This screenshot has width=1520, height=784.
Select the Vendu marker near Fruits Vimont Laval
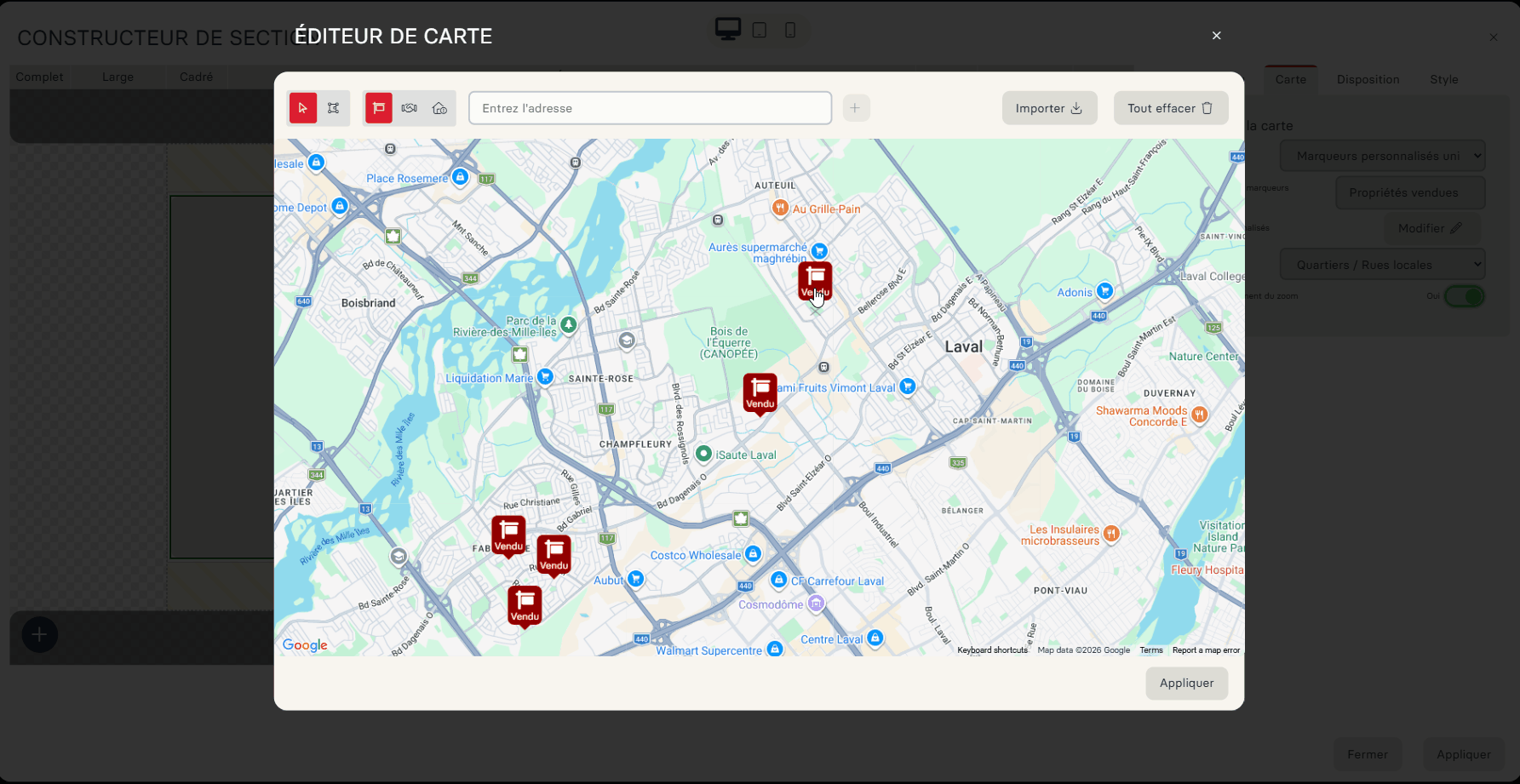(x=760, y=393)
